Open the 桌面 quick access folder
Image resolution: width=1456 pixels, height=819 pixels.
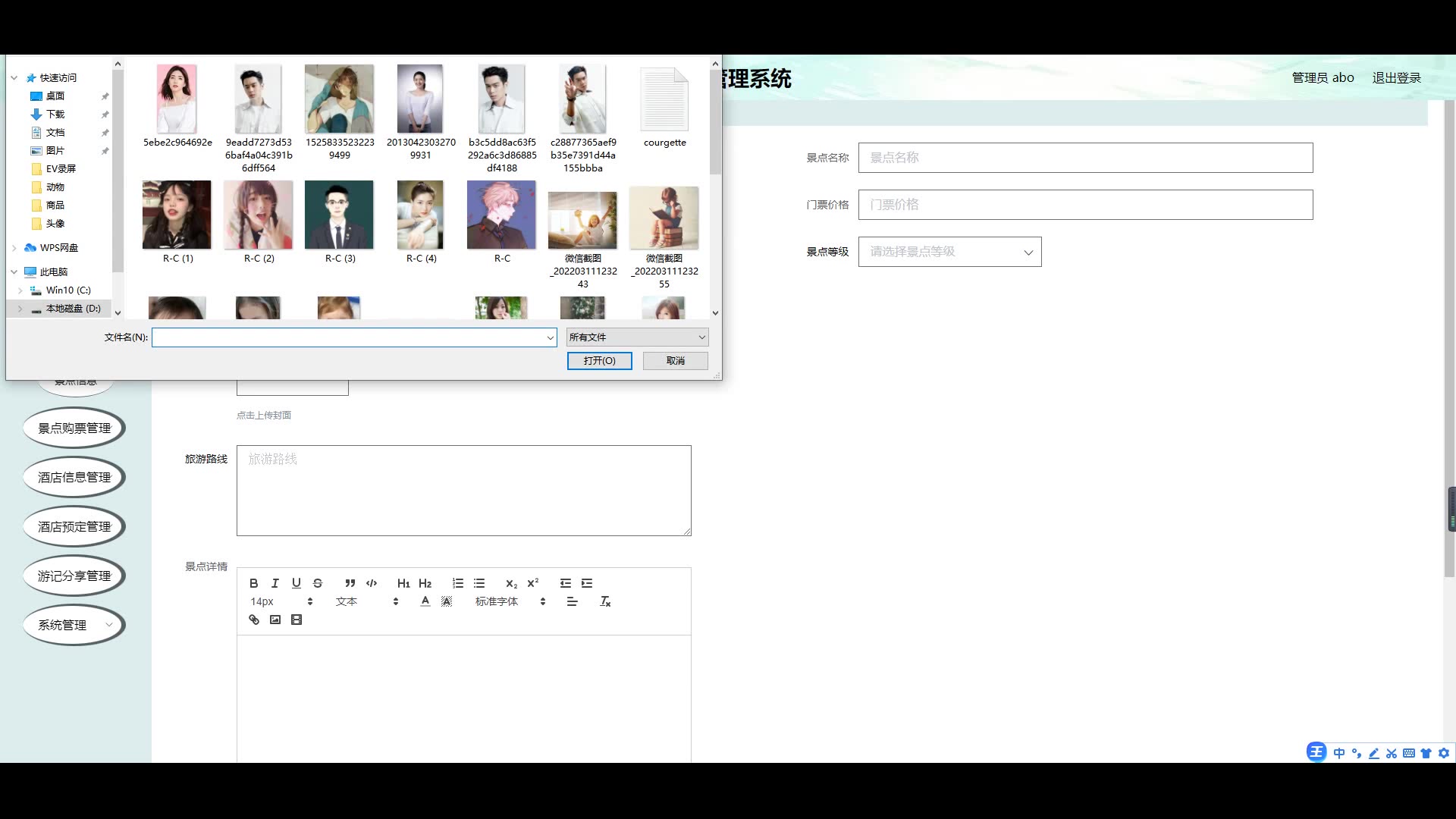(x=55, y=96)
